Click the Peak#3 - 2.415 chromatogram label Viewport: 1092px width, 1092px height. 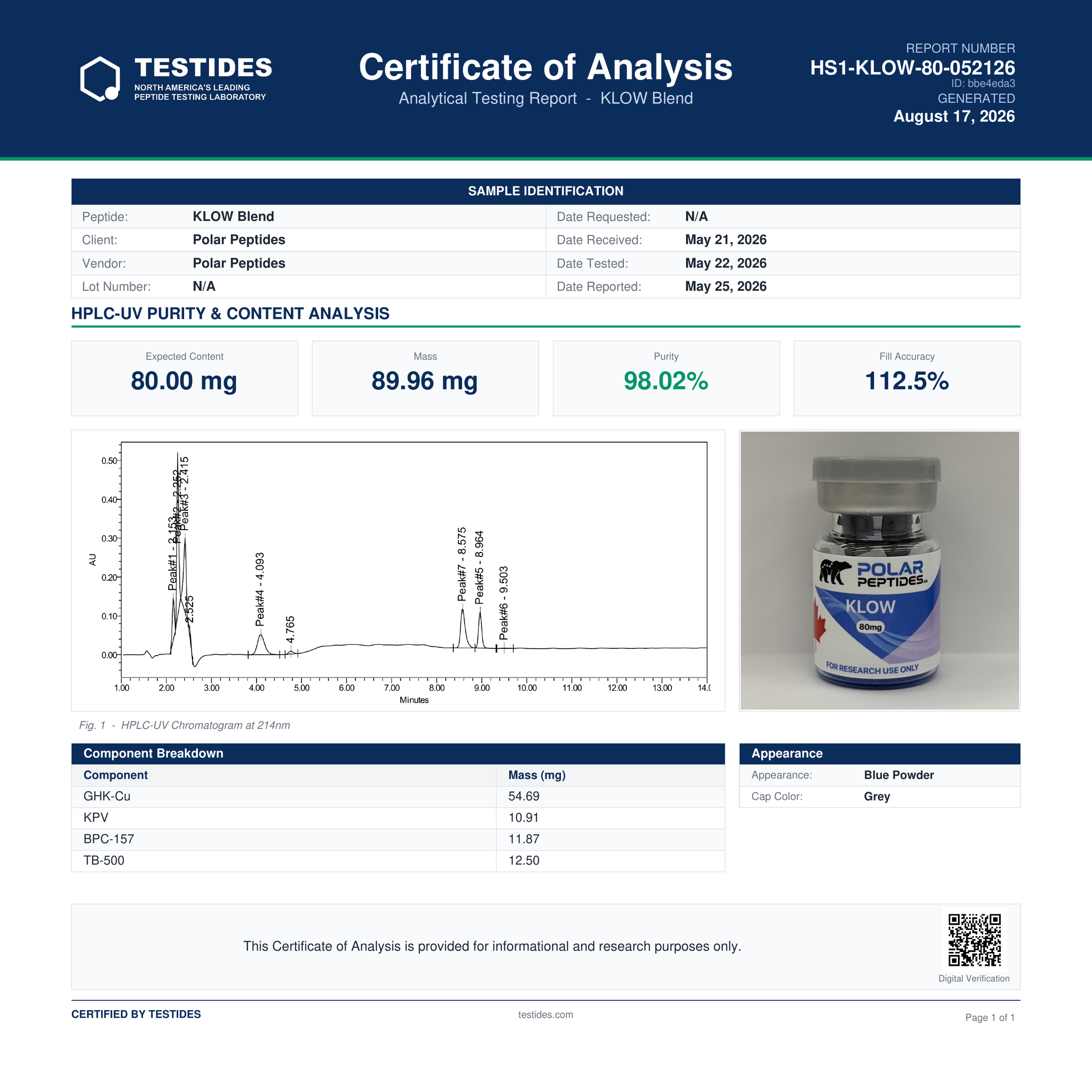coord(184,493)
